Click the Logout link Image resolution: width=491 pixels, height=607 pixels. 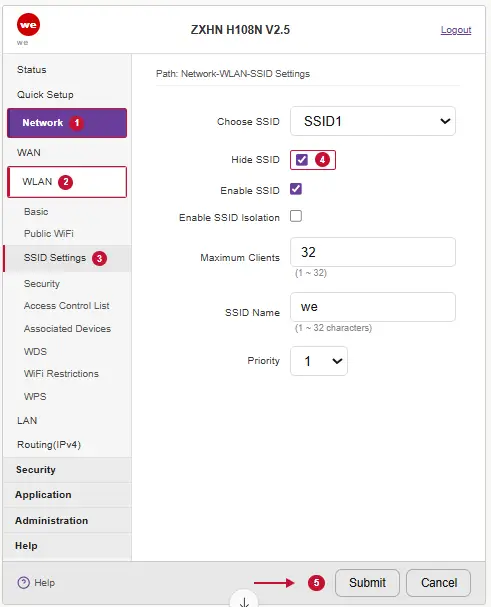coord(456,30)
